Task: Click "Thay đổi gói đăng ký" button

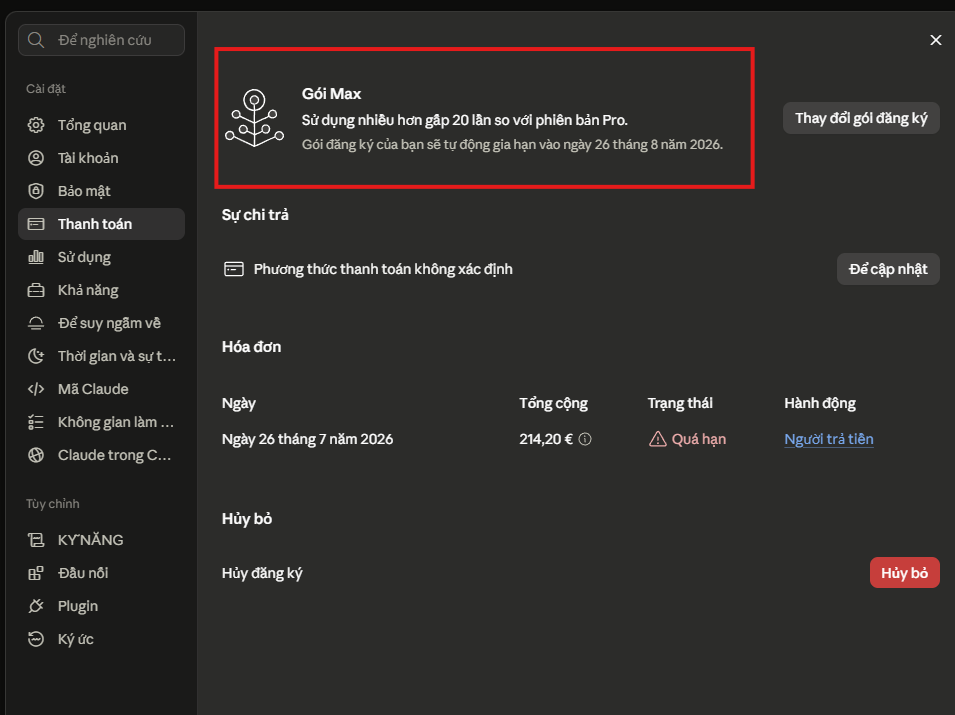Action: click(861, 118)
